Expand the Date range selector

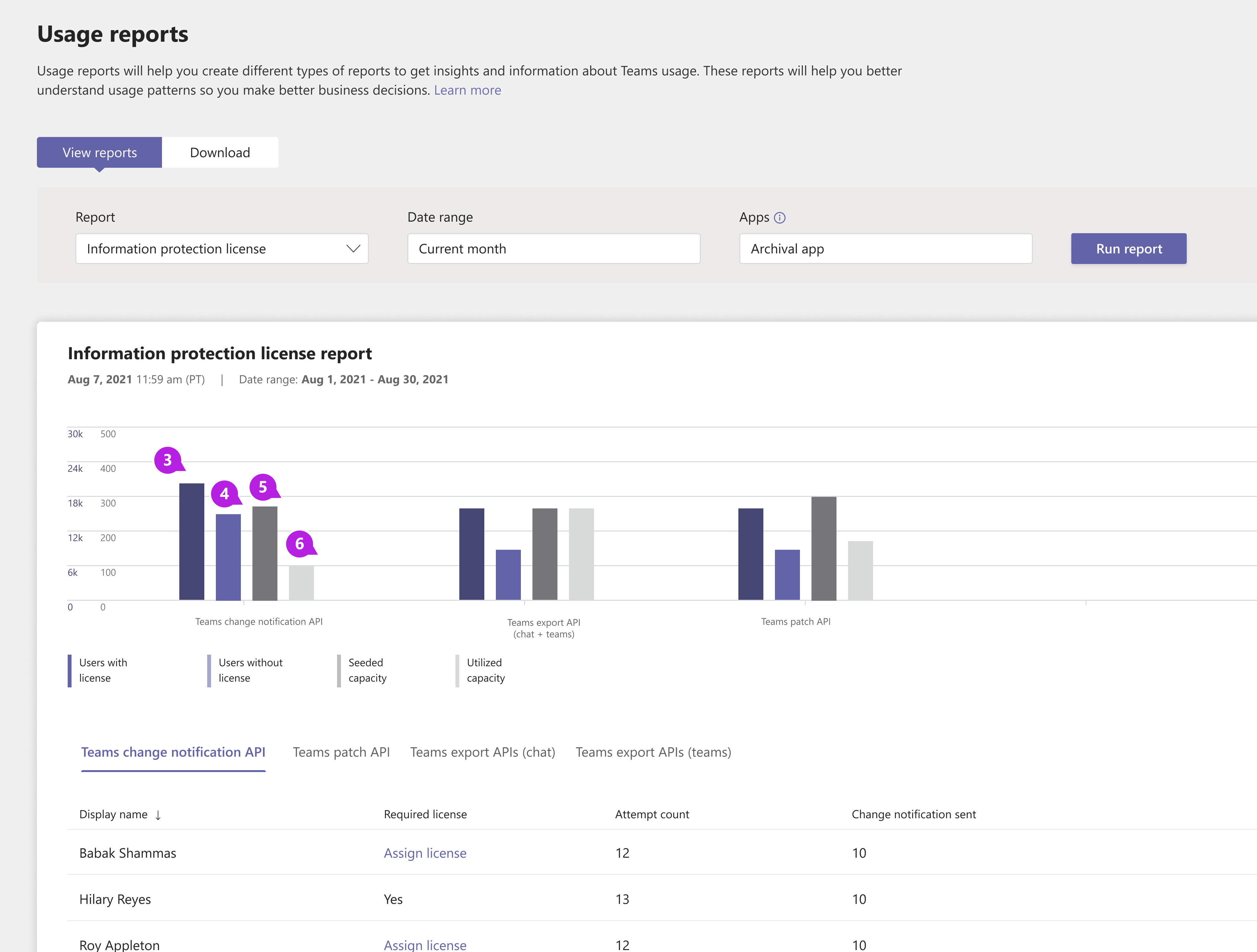[553, 248]
